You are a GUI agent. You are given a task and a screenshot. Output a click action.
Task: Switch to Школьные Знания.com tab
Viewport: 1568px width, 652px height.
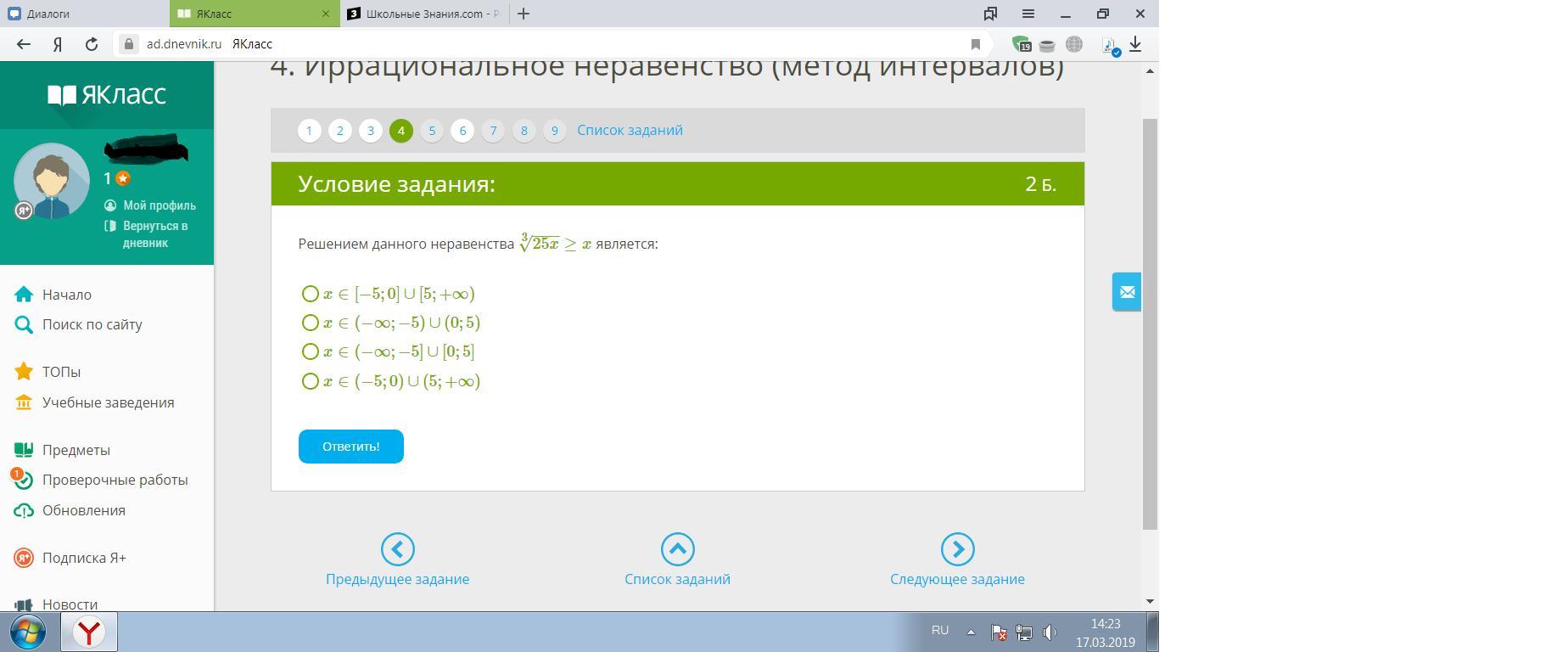tap(424, 14)
